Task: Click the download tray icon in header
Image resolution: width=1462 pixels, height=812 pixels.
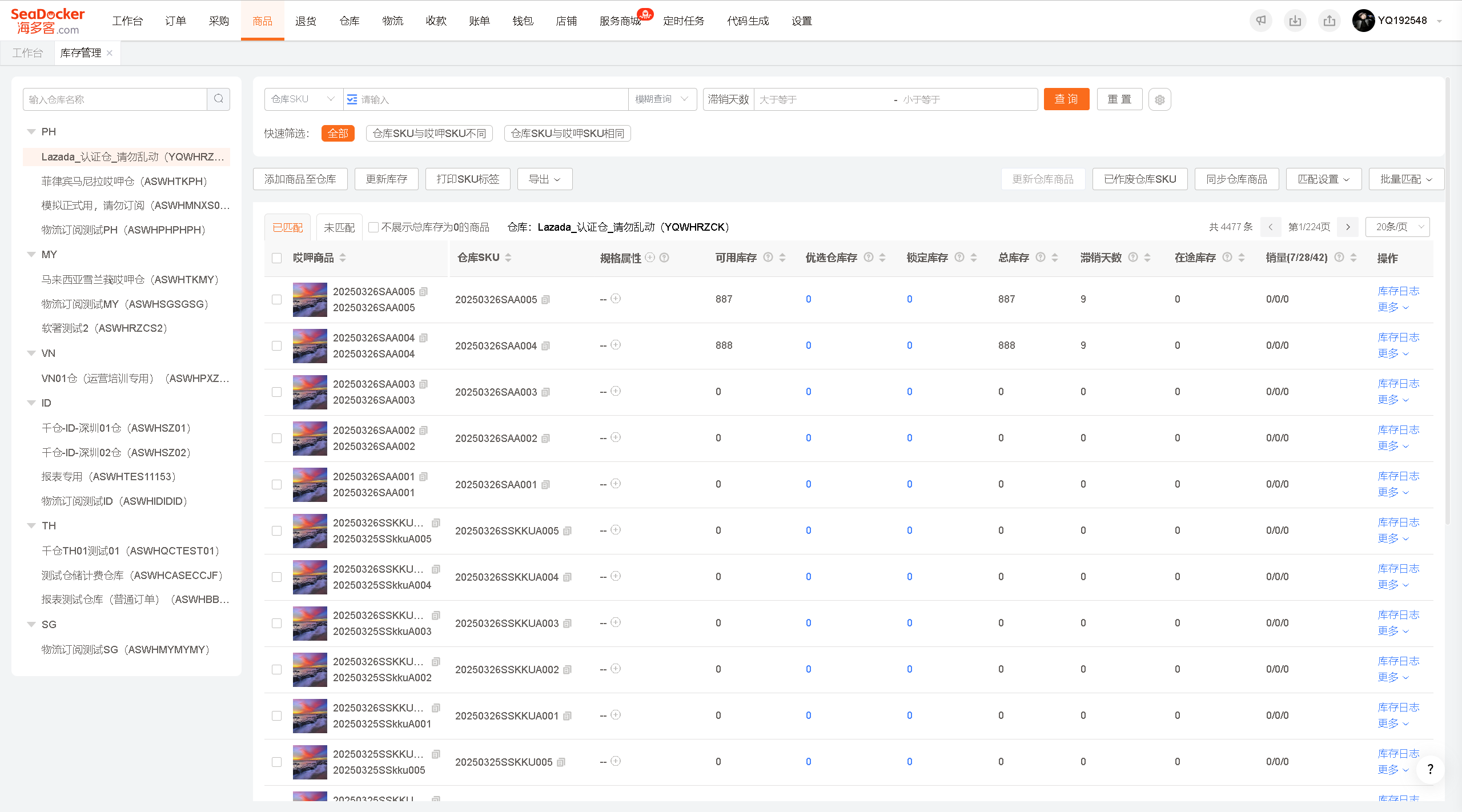Action: pyautogui.click(x=1295, y=21)
